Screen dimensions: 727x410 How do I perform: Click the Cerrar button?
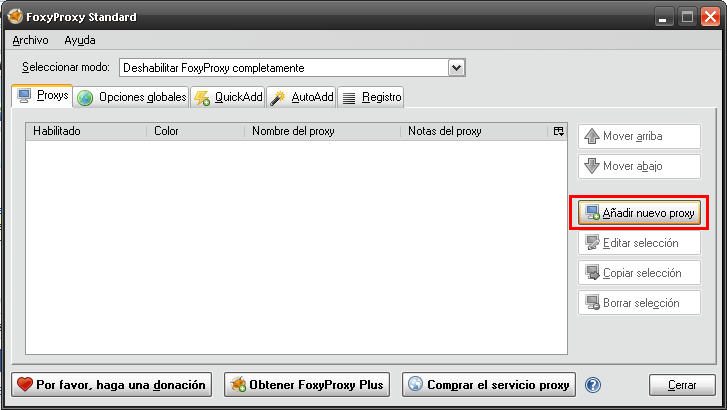[682, 385]
